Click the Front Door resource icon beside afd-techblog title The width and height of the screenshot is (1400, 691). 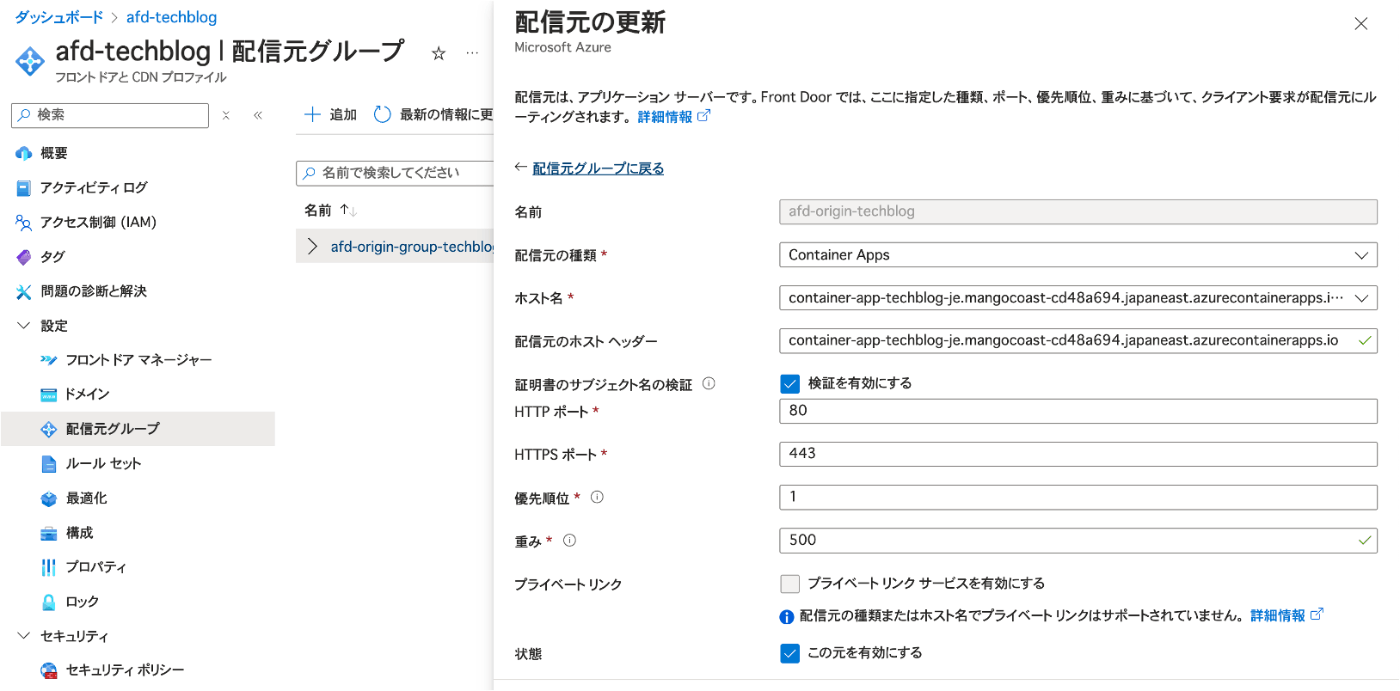[30, 61]
